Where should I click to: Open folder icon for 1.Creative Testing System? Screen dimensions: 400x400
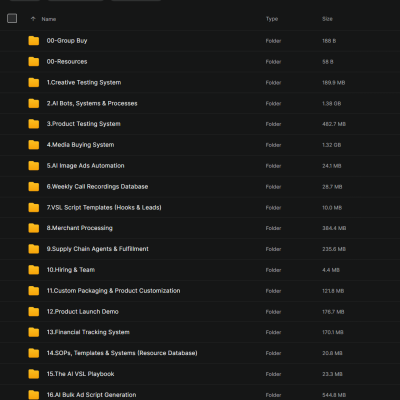coord(34,82)
